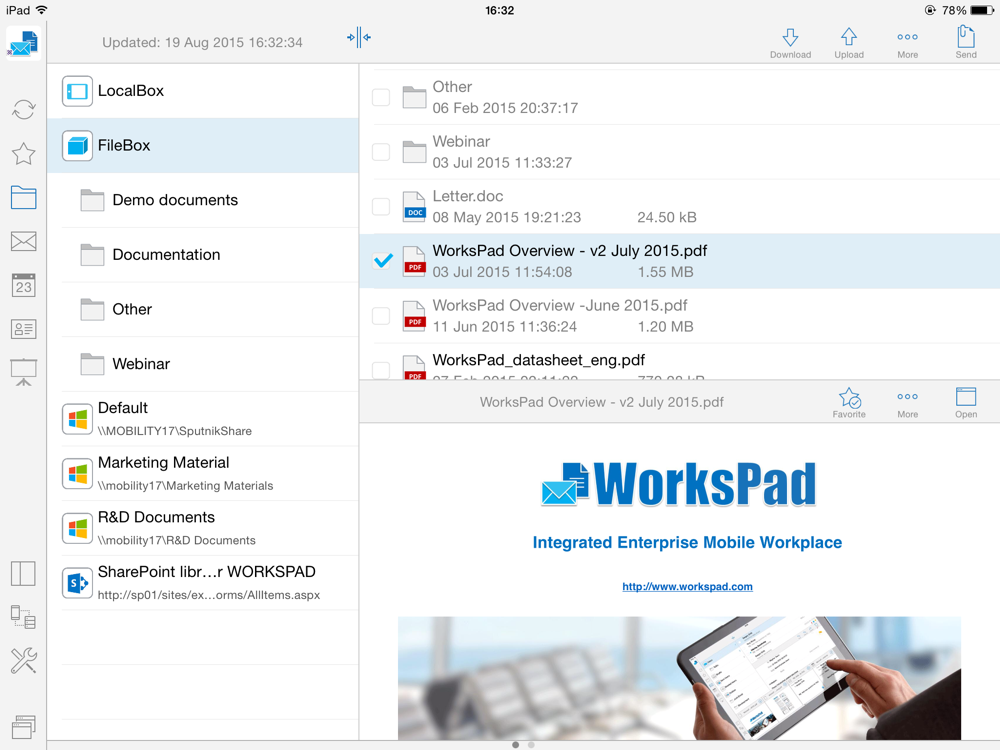The width and height of the screenshot is (1000, 750).
Task: Check the box for the Webinar folder
Action: coord(381,152)
